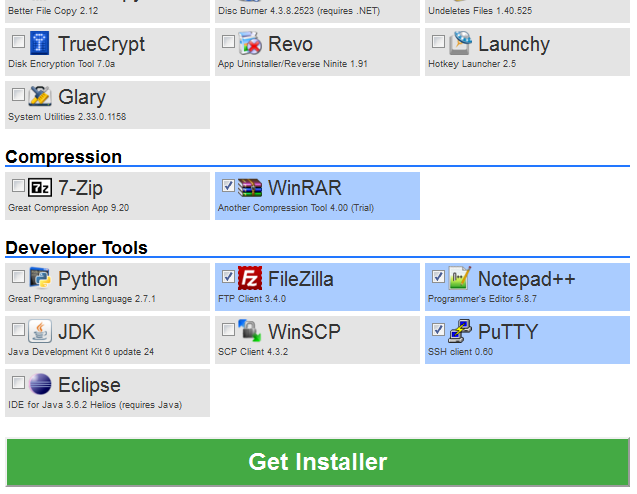Click the Notepad++ name label
This screenshot has height=494, width=637.
click(x=526, y=280)
